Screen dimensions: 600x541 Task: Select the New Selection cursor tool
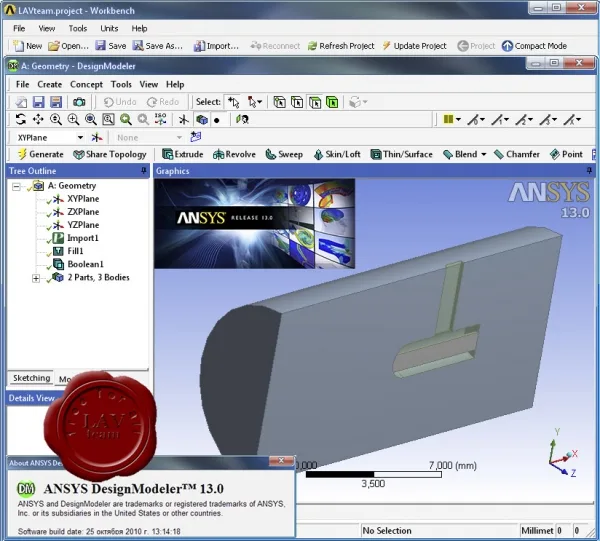[233, 102]
